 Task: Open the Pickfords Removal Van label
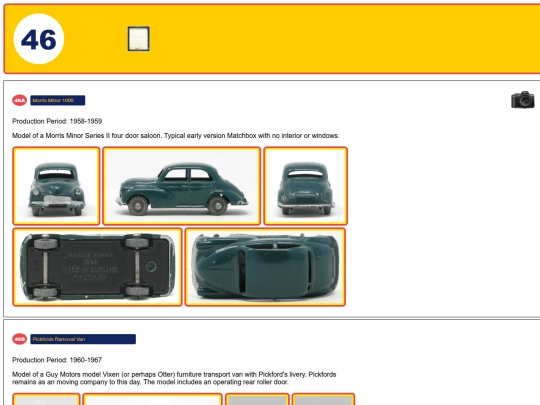[83, 339]
